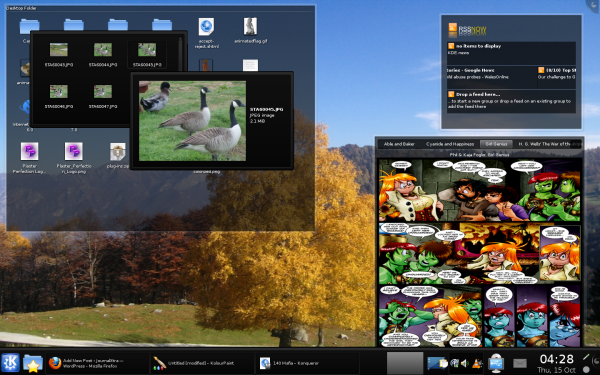Open the animatedflag.gif desktop file

click(x=250, y=30)
